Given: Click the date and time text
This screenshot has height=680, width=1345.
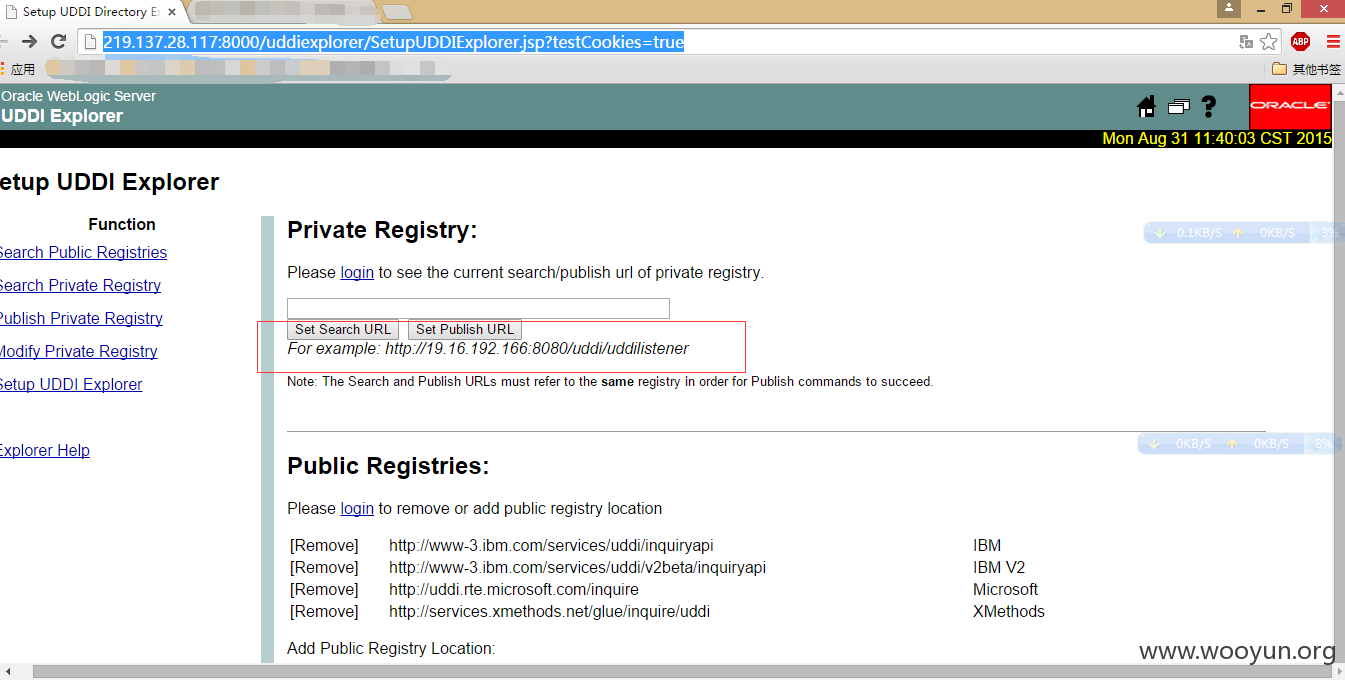Looking at the screenshot, I should coord(1217,138).
